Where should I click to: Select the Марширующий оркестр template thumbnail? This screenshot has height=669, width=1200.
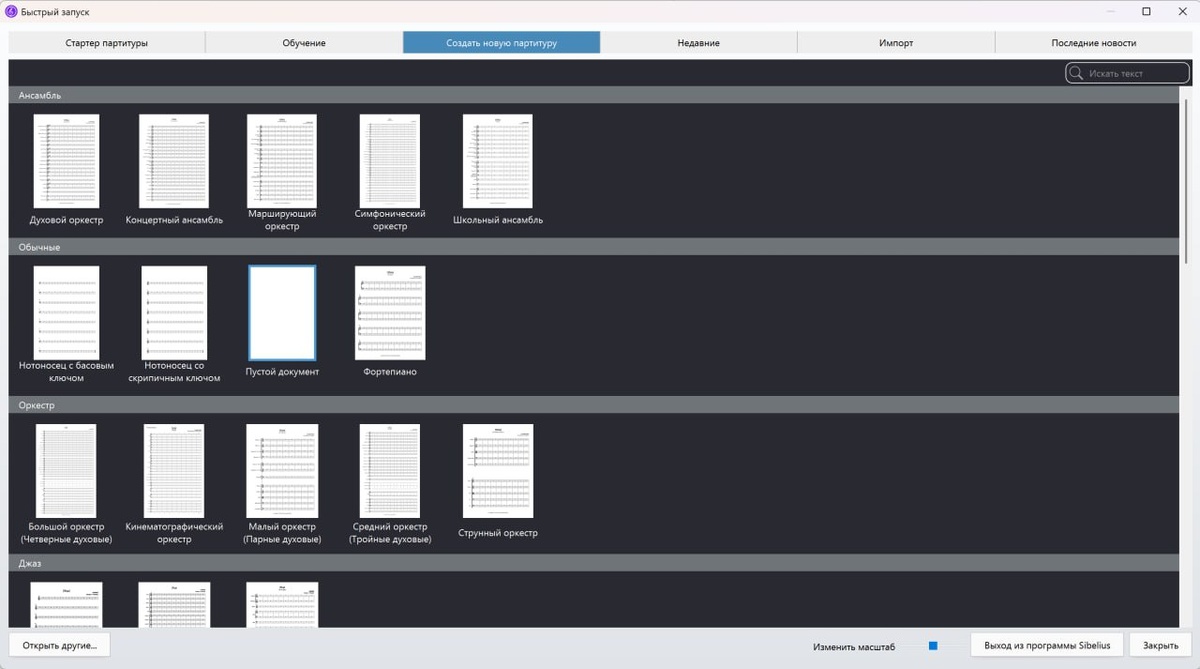point(282,161)
